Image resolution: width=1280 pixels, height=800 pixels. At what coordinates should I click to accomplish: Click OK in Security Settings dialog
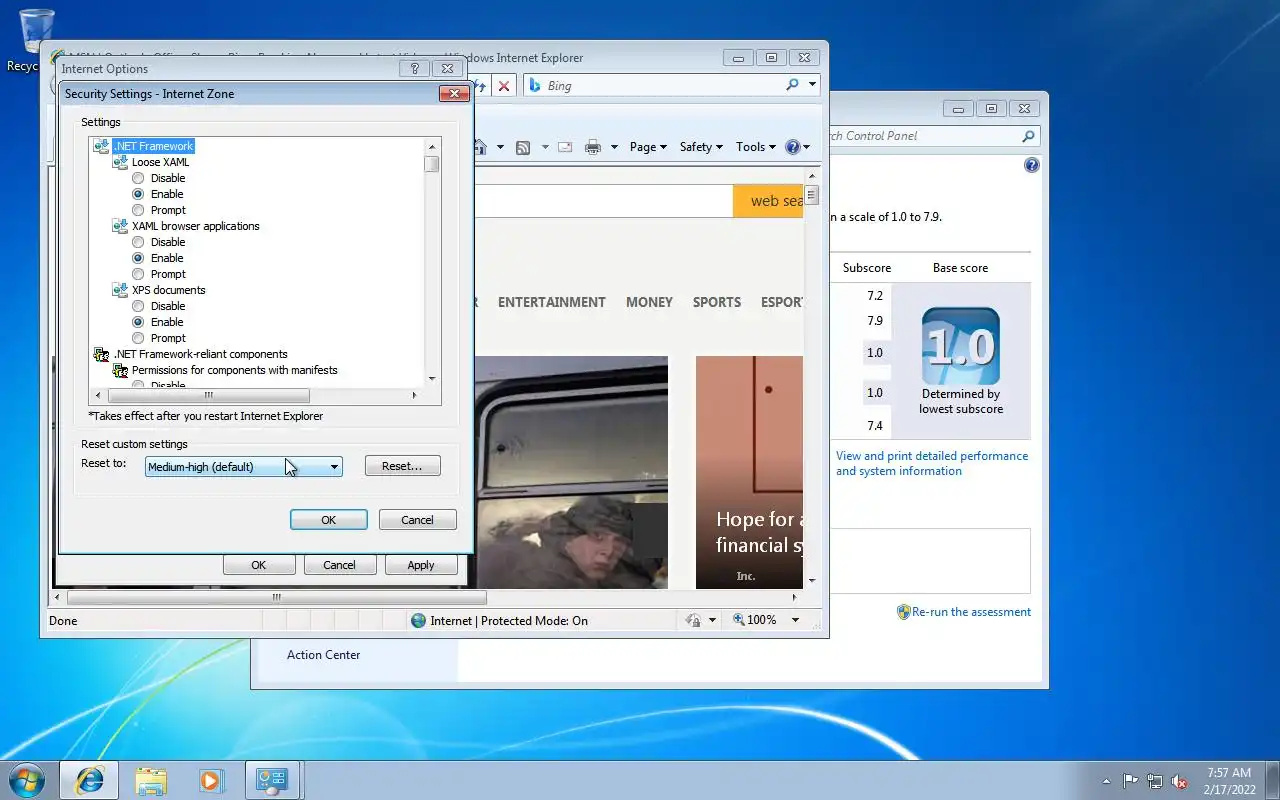(x=328, y=520)
